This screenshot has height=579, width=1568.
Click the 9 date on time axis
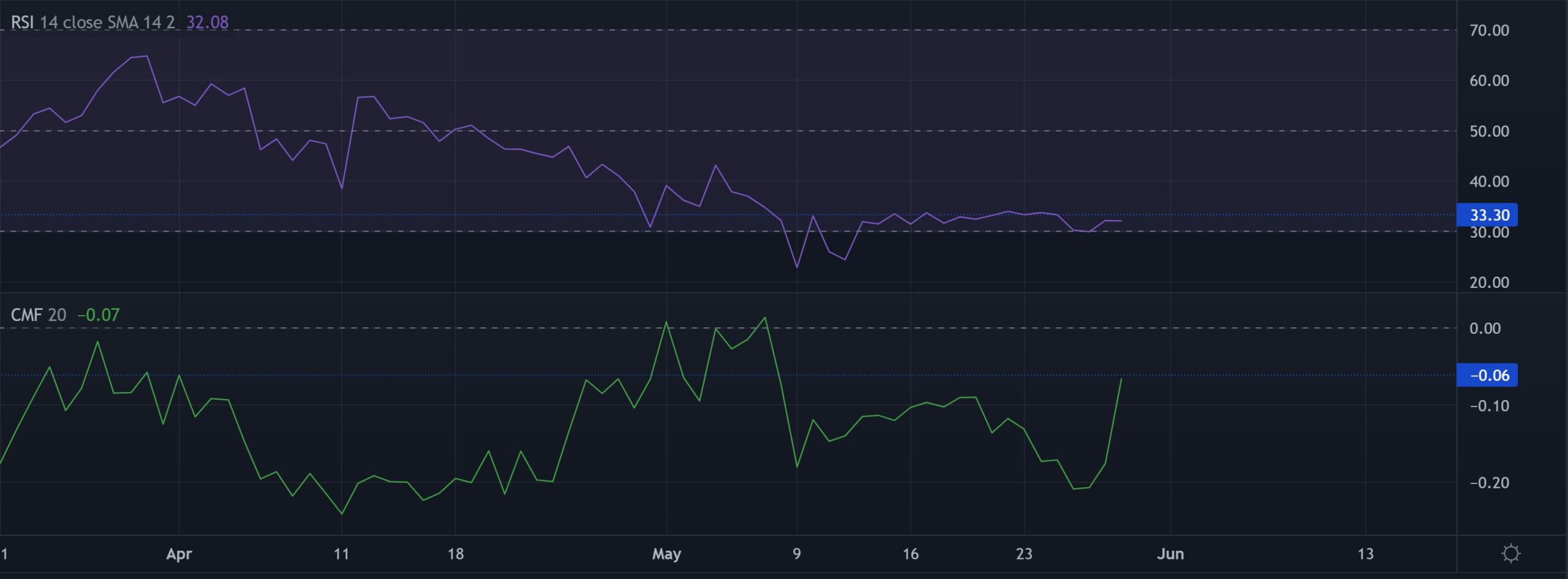[x=797, y=554]
